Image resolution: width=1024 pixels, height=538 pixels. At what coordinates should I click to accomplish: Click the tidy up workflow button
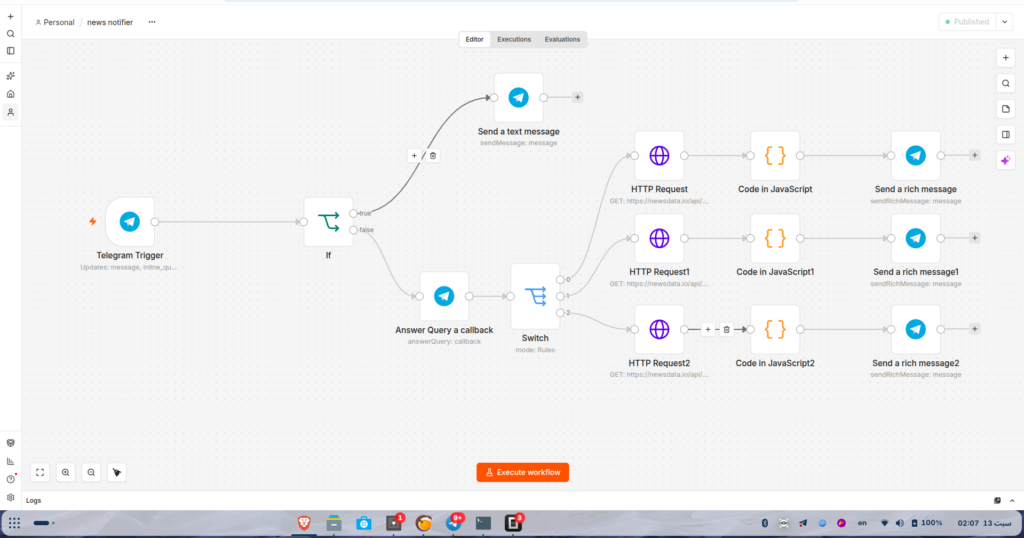(116, 472)
